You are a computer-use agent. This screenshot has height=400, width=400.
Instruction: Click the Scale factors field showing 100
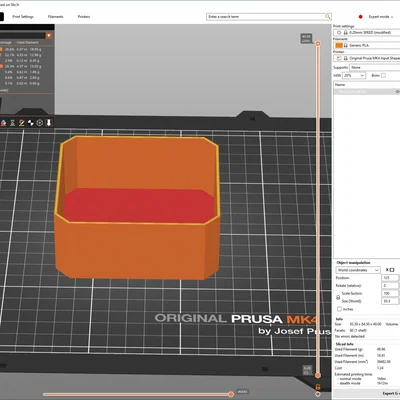click(x=390, y=293)
